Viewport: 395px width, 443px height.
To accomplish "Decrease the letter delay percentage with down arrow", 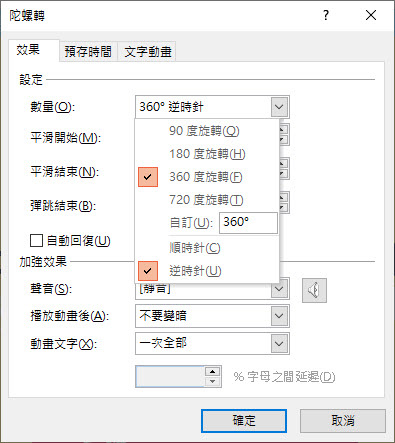I will pyautogui.click(x=213, y=381).
